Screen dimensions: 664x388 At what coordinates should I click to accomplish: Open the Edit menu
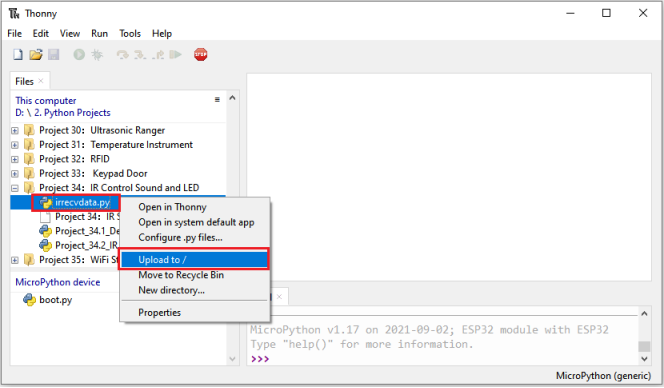(41, 33)
